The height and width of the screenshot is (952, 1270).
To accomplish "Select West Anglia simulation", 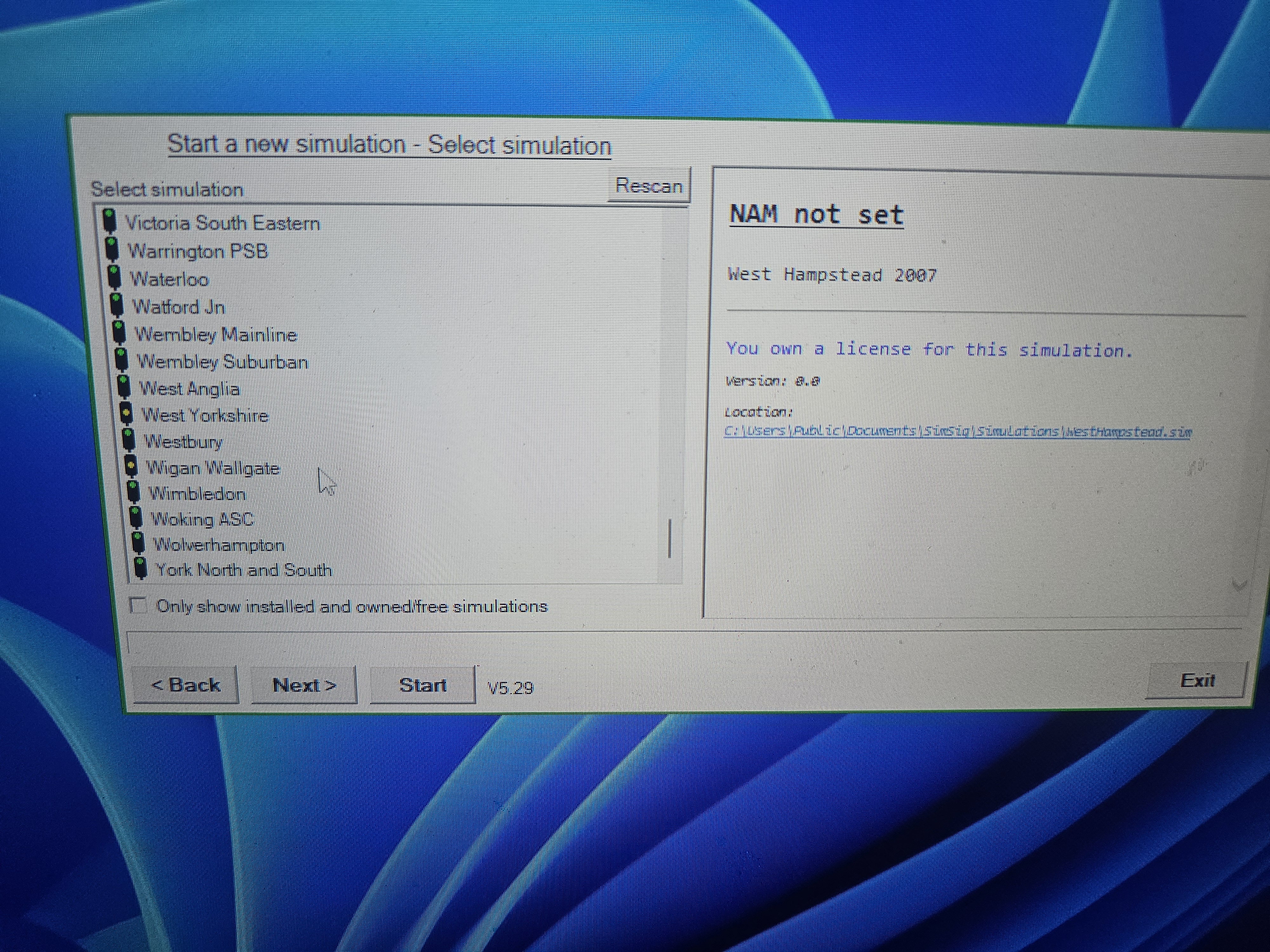I will tap(190, 389).
